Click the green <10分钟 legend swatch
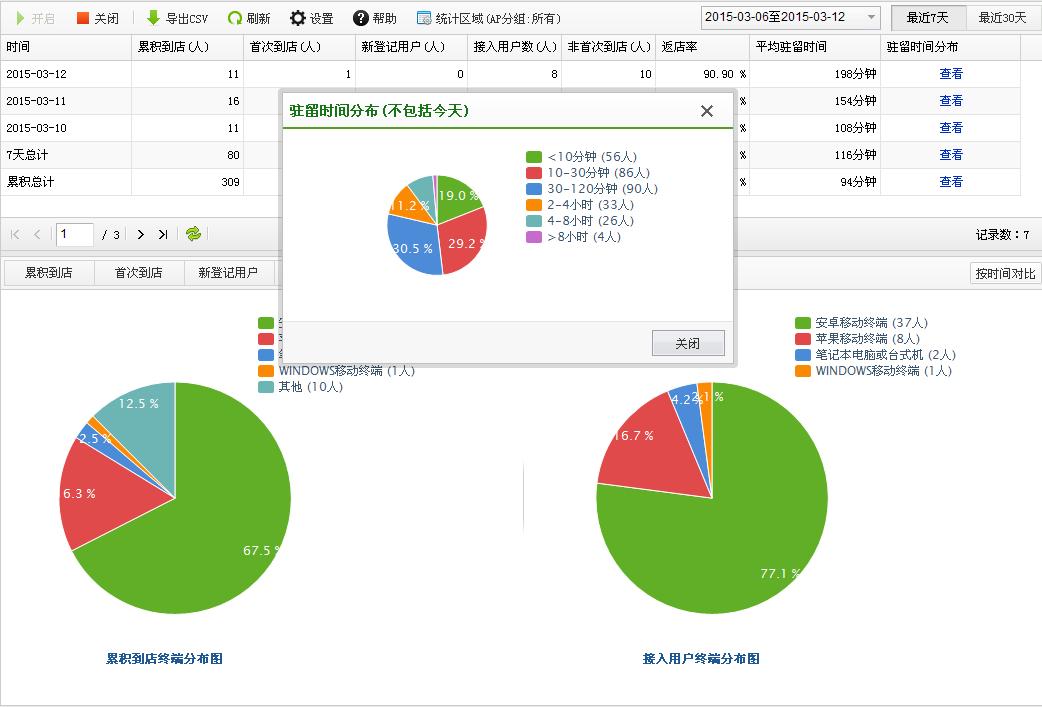Viewport: 1042px width, 707px height. (x=534, y=157)
